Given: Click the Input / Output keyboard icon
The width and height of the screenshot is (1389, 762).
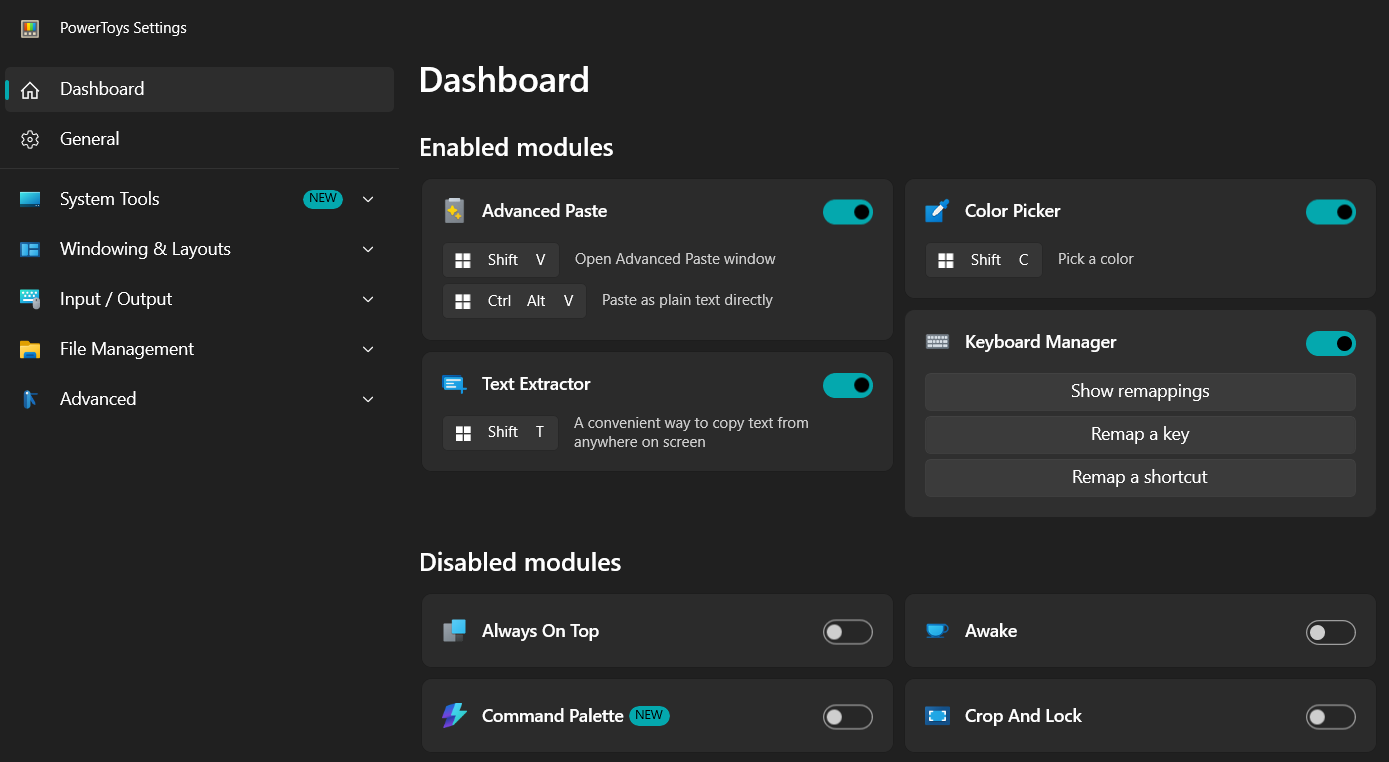Looking at the screenshot, I should 30,299.
